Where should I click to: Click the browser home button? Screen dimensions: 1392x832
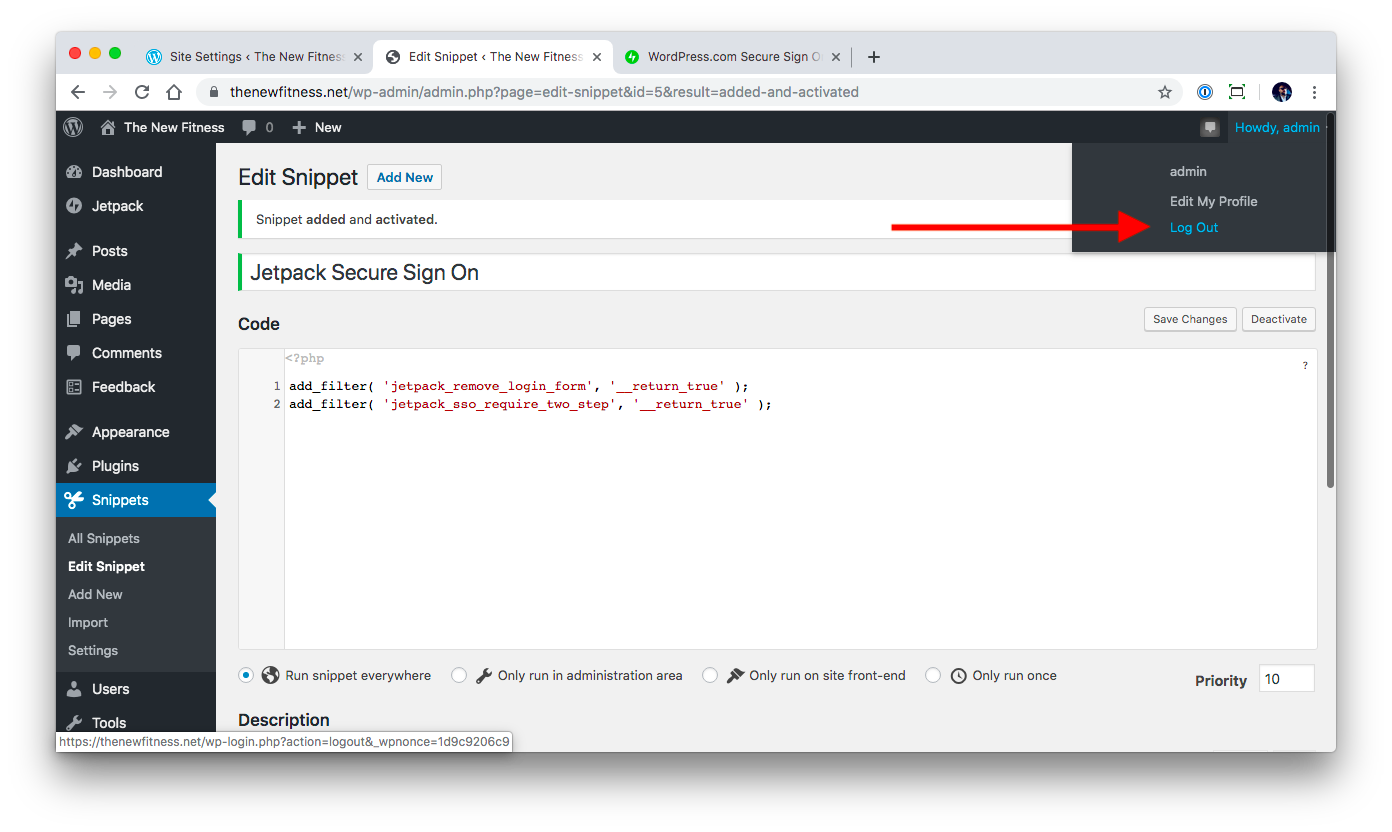(x=174, y=92)
